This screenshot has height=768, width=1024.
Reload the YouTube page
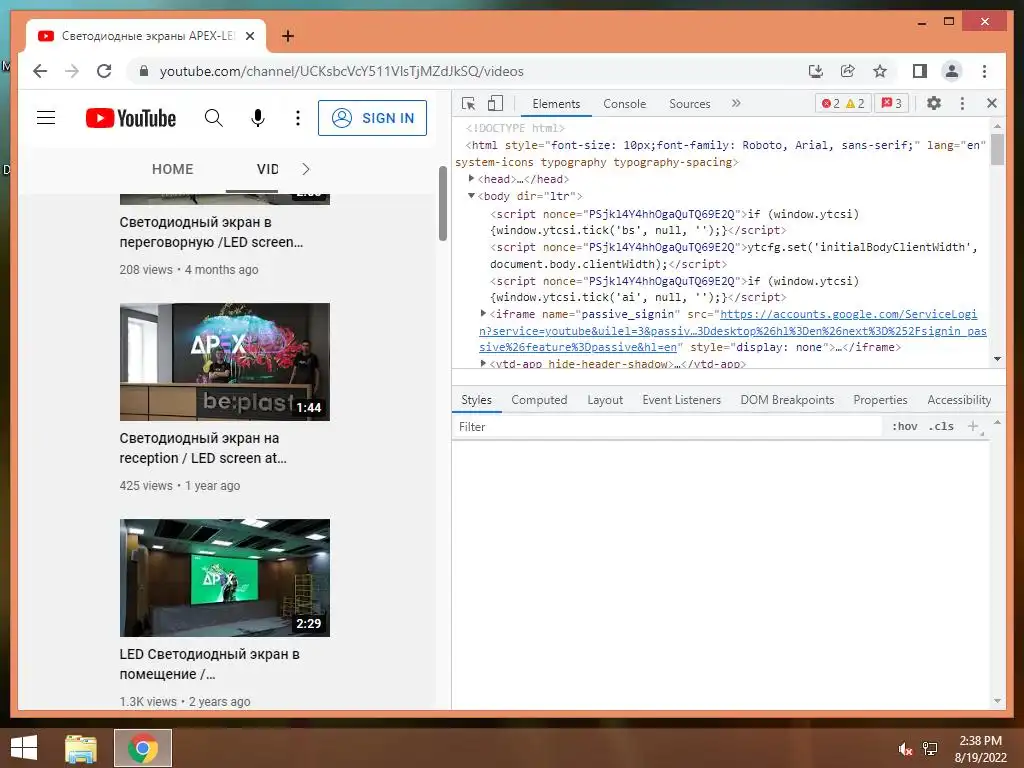click(x=104, y=71)
